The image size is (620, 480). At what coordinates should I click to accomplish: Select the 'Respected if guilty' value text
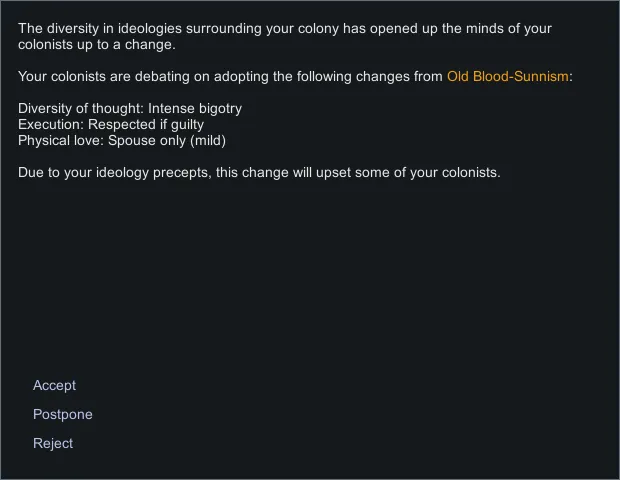point(146,124)
